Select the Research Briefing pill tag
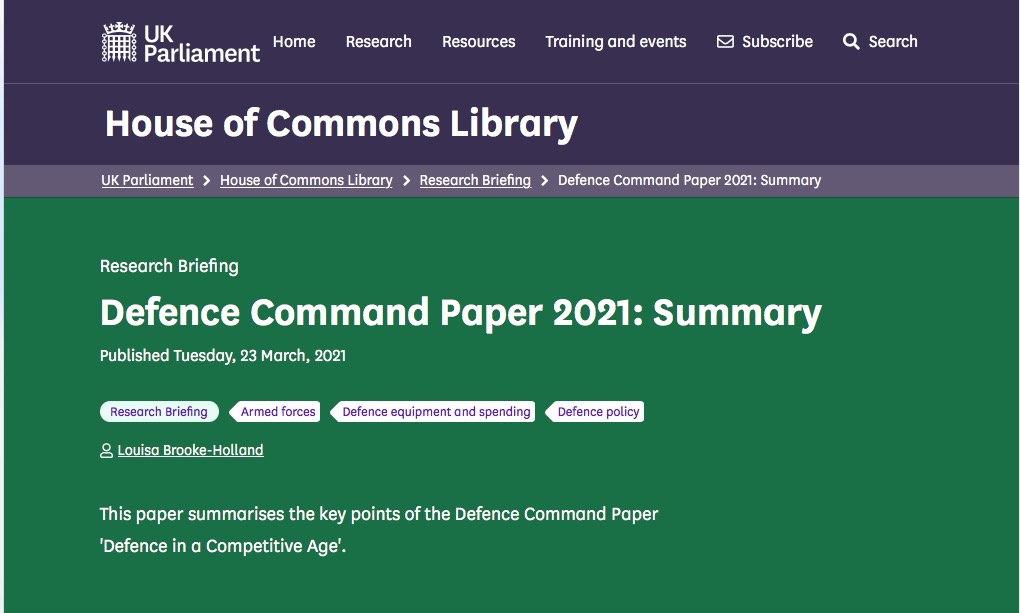The image size is (1020, 613). (x=159, y=411)
